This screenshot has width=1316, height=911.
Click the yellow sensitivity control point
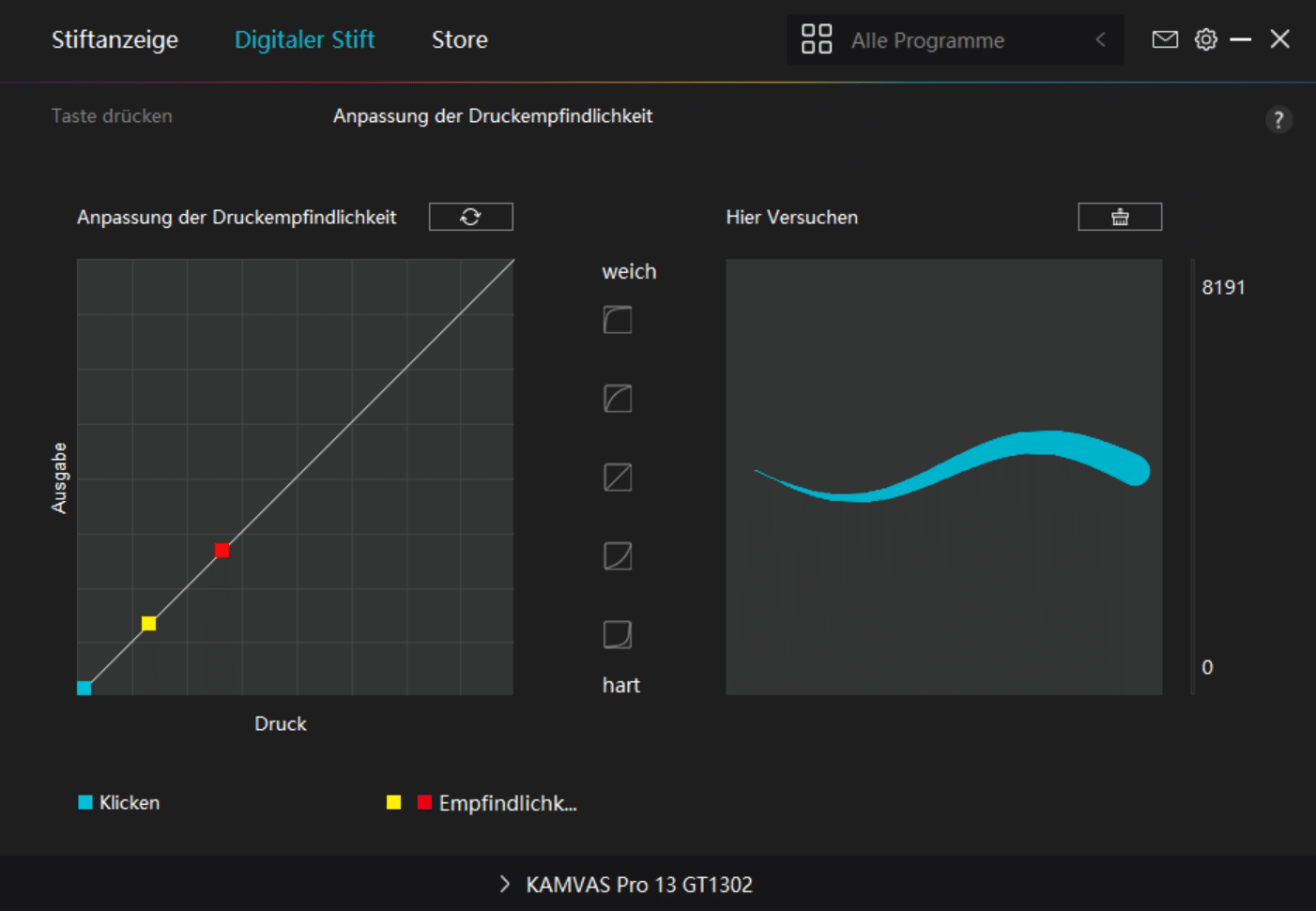(x=148, y=623)
